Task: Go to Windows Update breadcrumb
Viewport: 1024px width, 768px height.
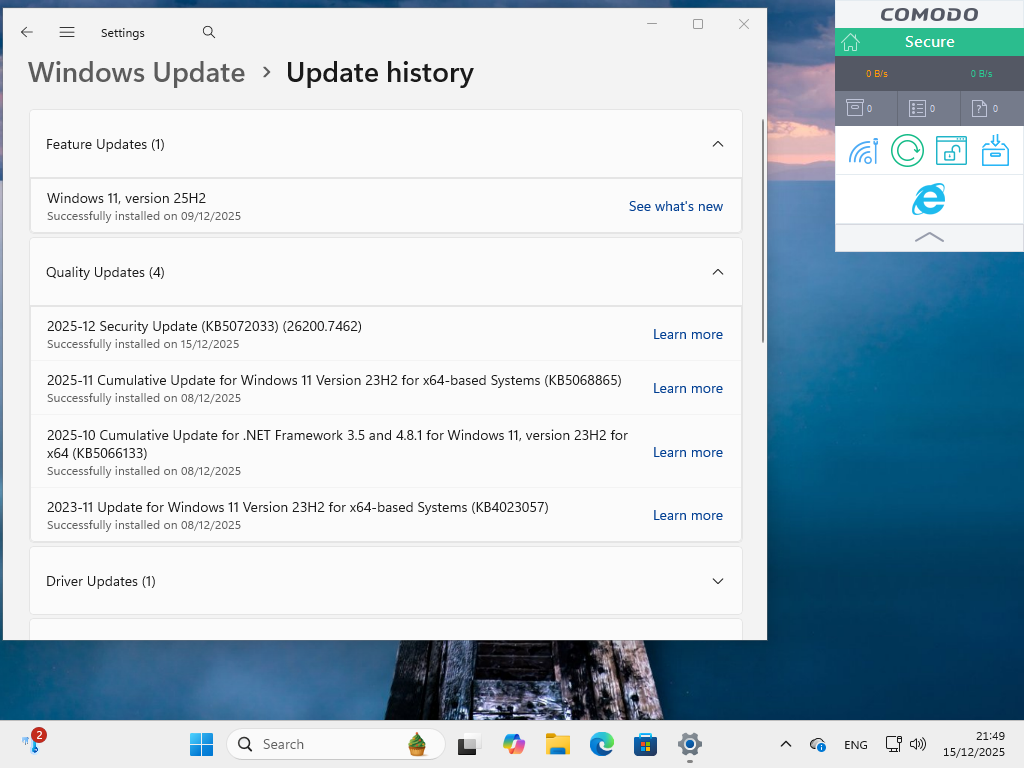Action: (136, 73)
